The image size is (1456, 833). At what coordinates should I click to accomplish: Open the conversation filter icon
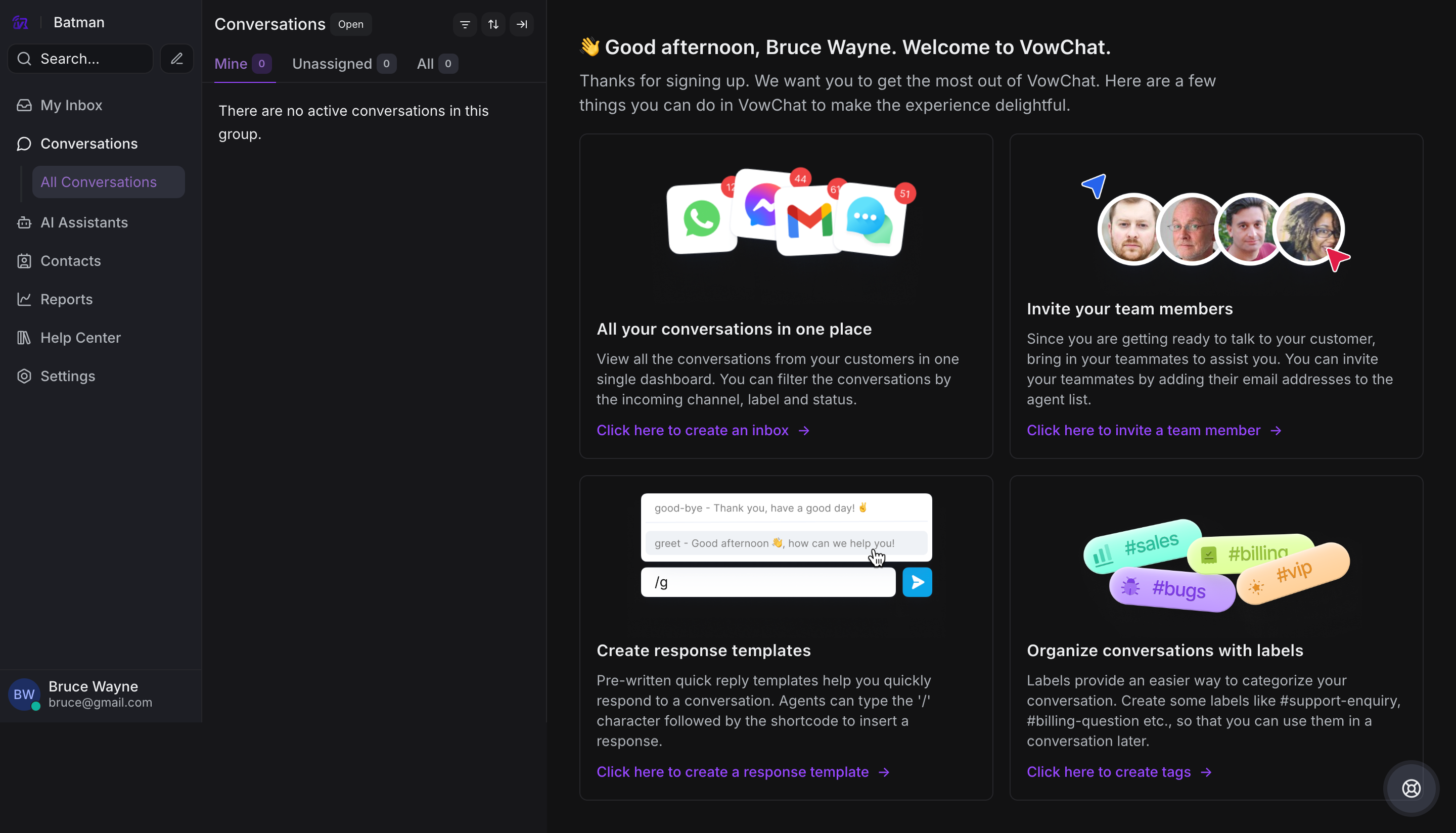[x=465, y=24]
